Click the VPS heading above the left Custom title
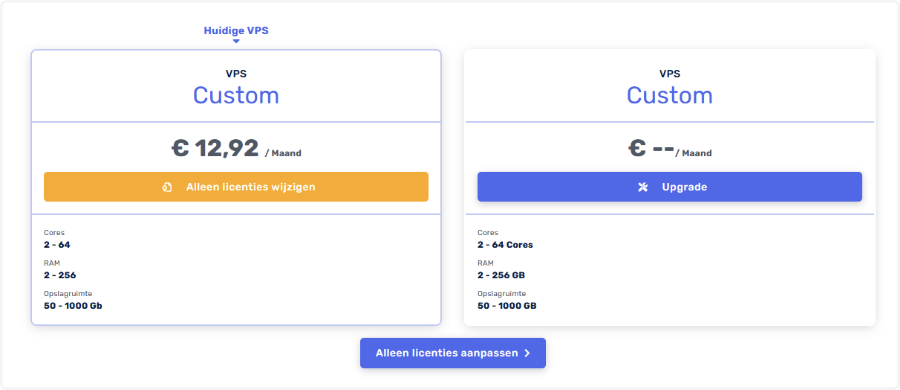Viewport: 900px width, 390px height. (236, 74)
